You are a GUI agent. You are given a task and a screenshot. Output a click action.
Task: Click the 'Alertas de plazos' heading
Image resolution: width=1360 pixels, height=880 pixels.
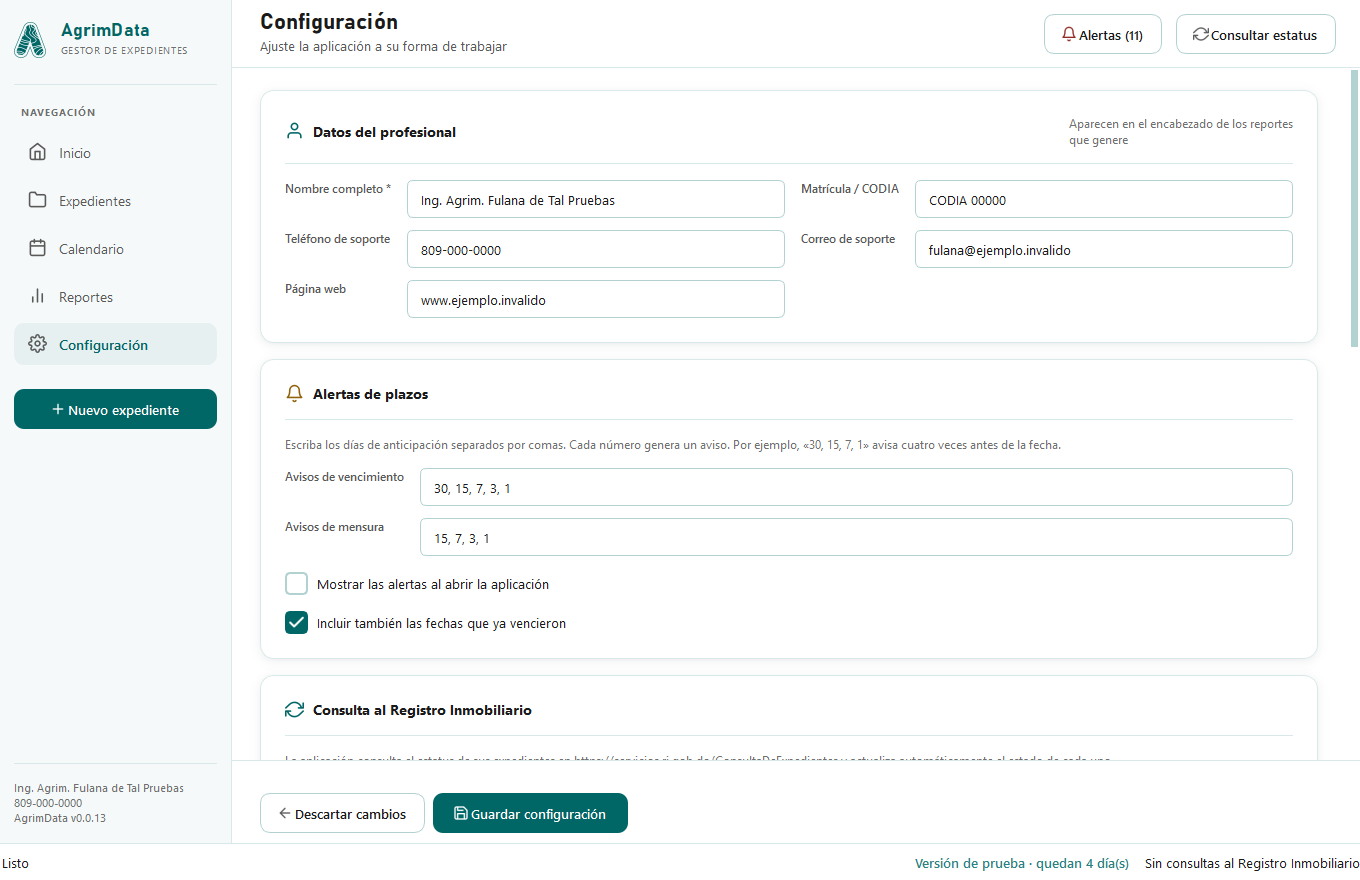[370, 395]
